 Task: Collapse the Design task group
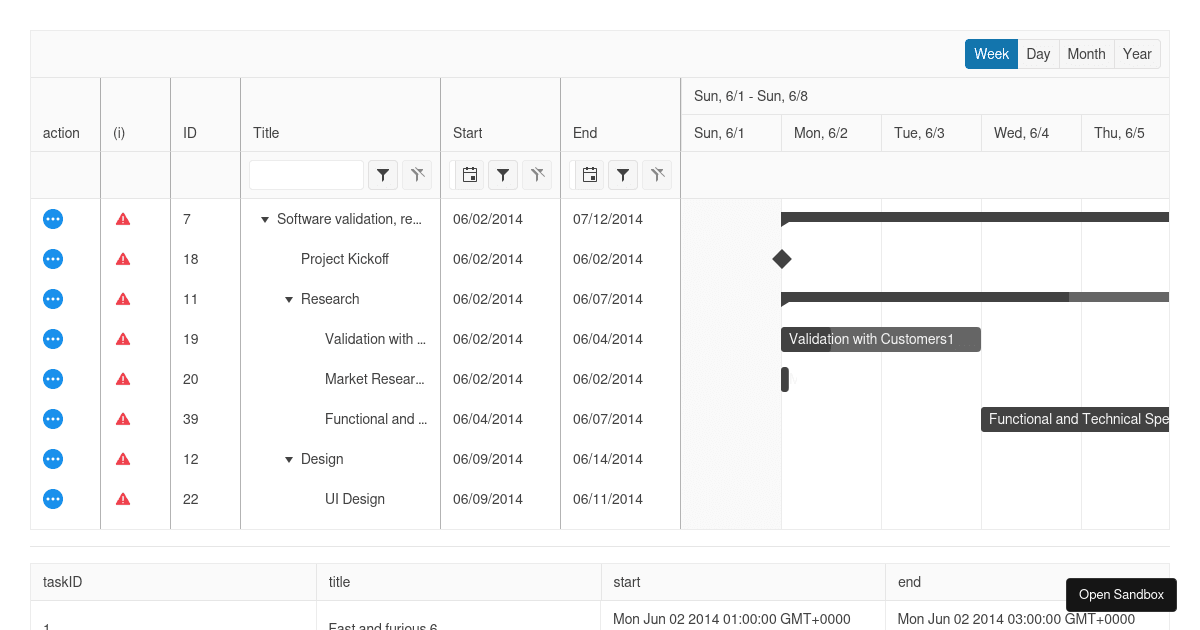tap(289, 459)
